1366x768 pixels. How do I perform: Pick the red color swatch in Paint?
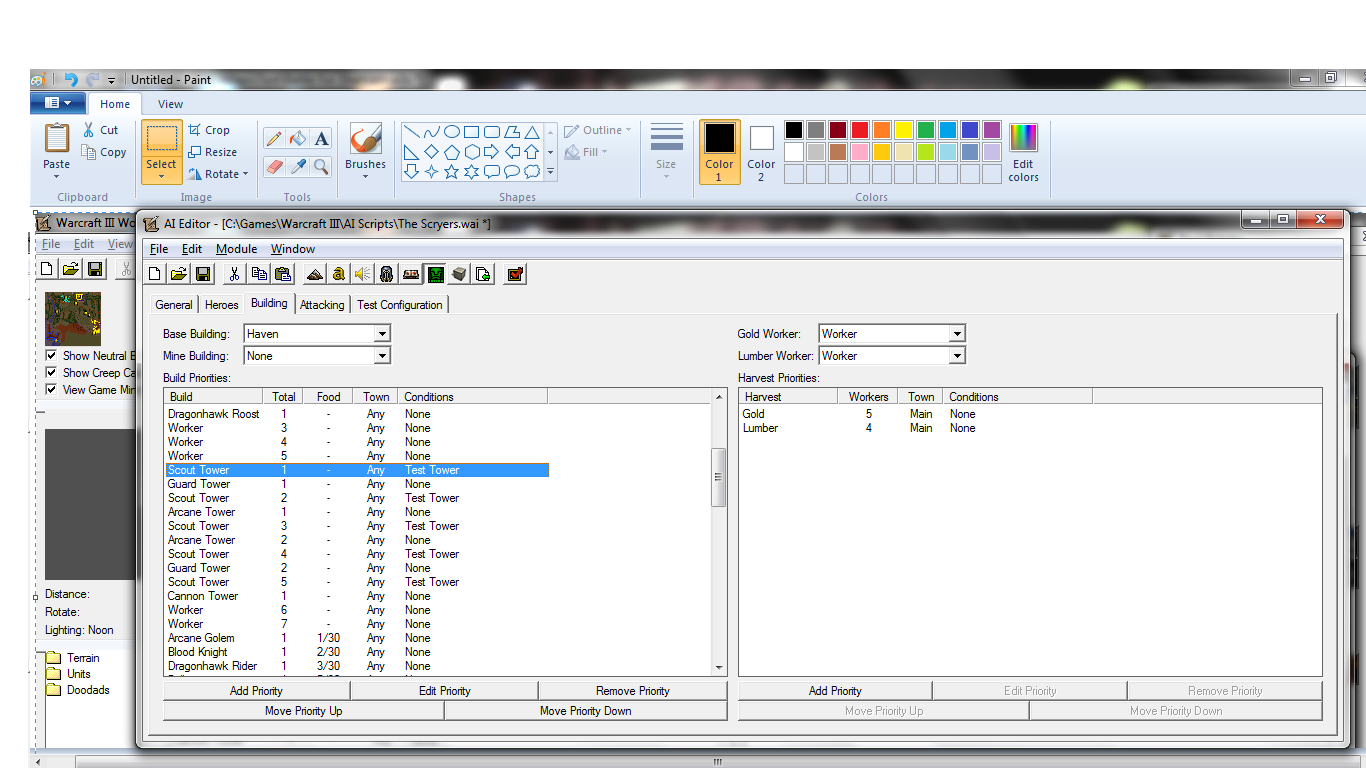pyautogui.click(x=860, y=130)
